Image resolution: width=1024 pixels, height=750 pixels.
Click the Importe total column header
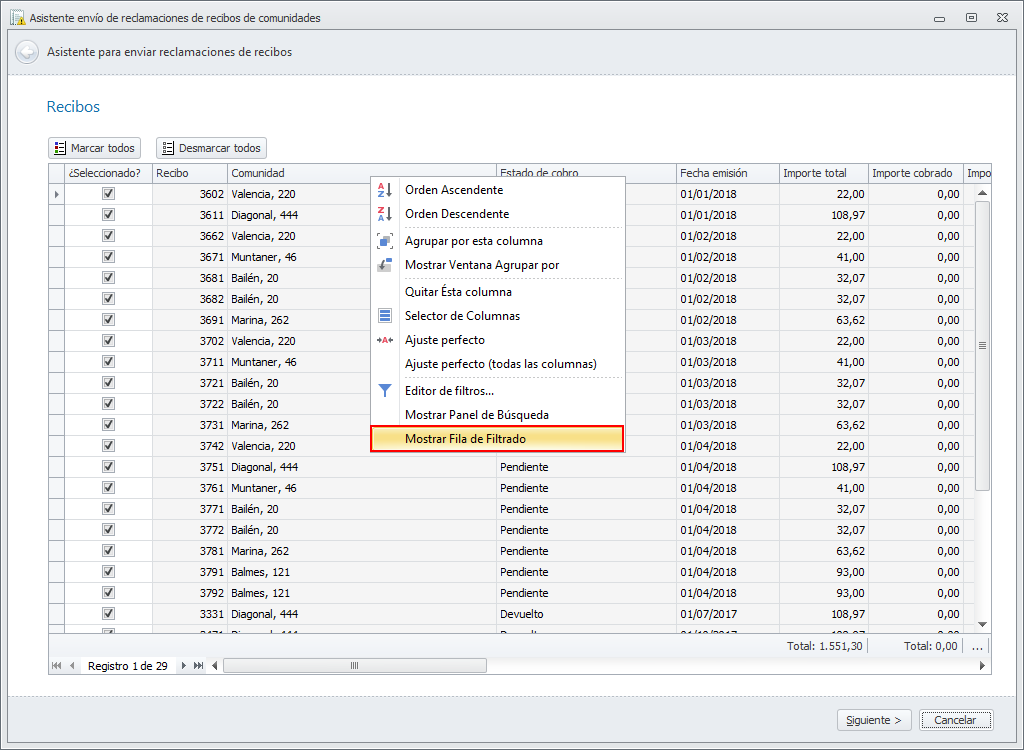click(x=824, y=173)
